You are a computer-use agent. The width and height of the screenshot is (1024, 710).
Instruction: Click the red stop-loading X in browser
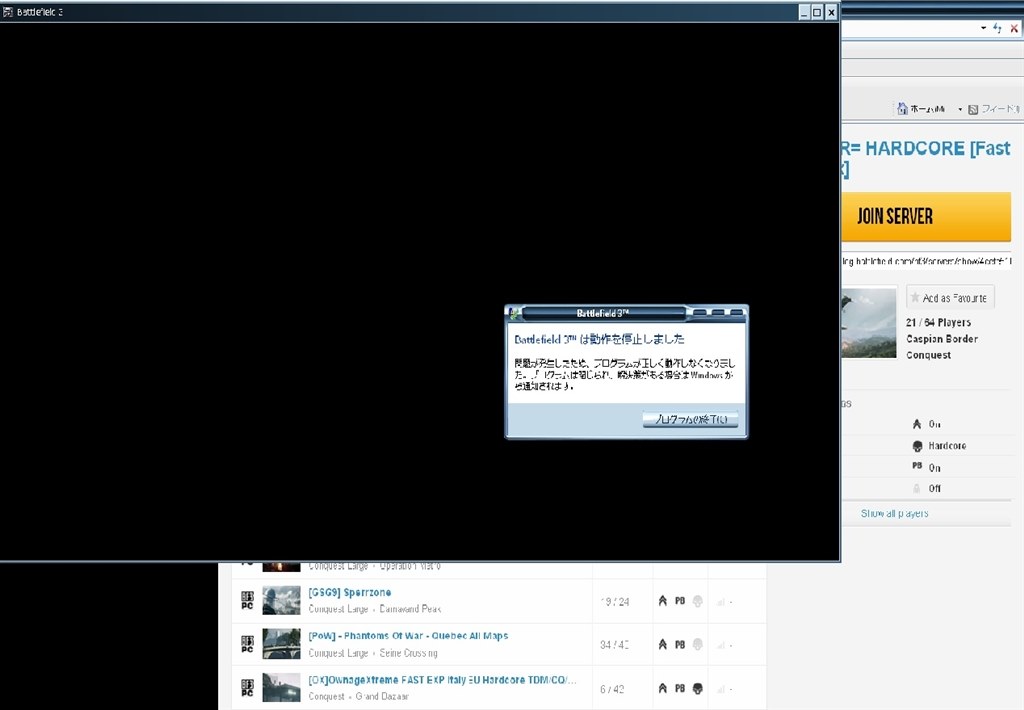(1014, 28)
